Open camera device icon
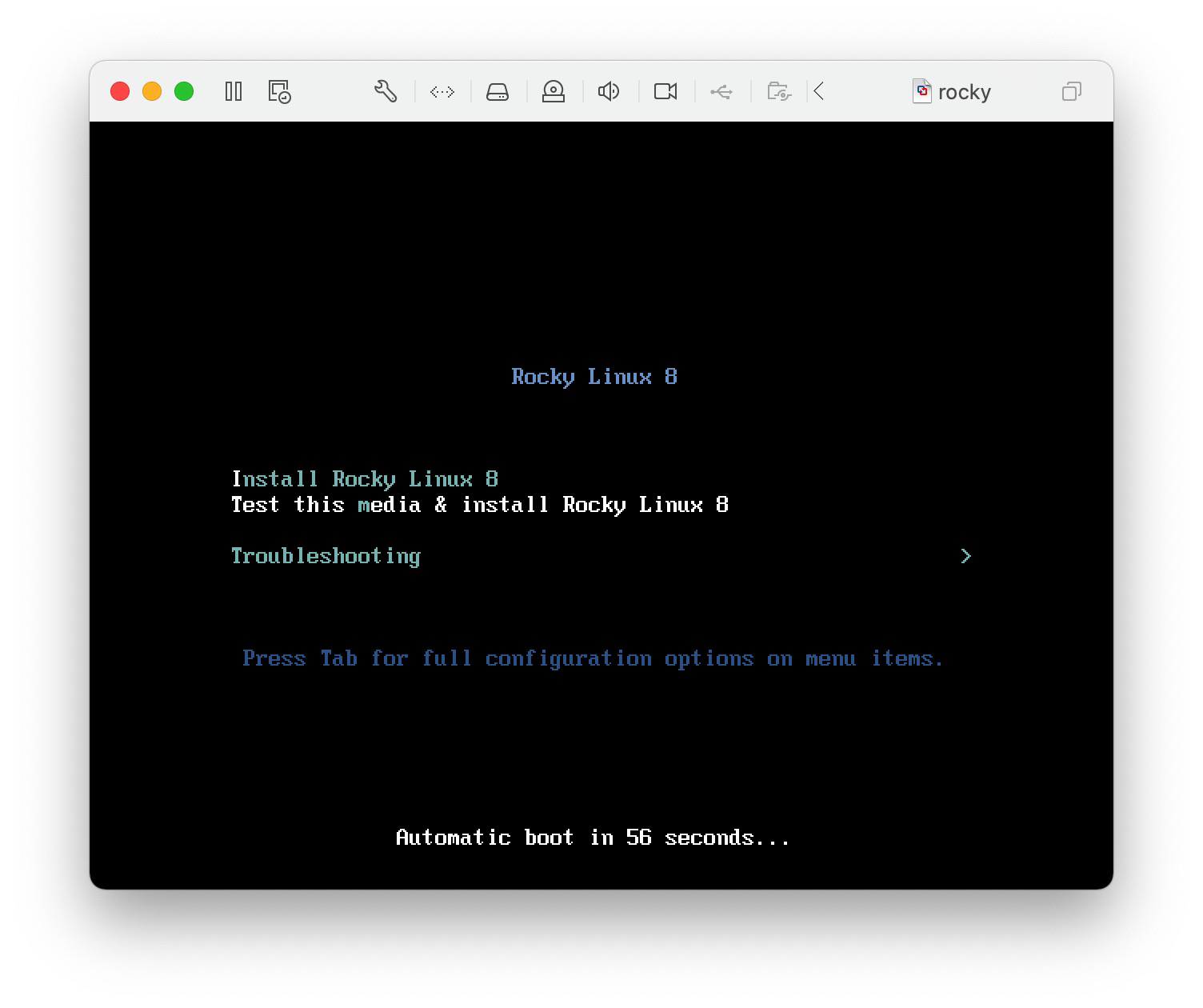The width and height of the screenshot is (1203, 1008). 665,92
